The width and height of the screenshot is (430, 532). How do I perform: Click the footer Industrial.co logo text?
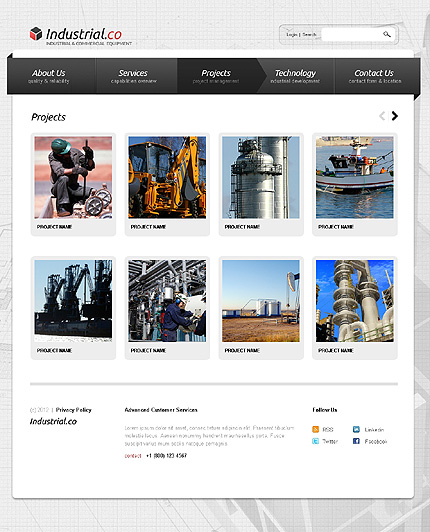coord(53,421)
